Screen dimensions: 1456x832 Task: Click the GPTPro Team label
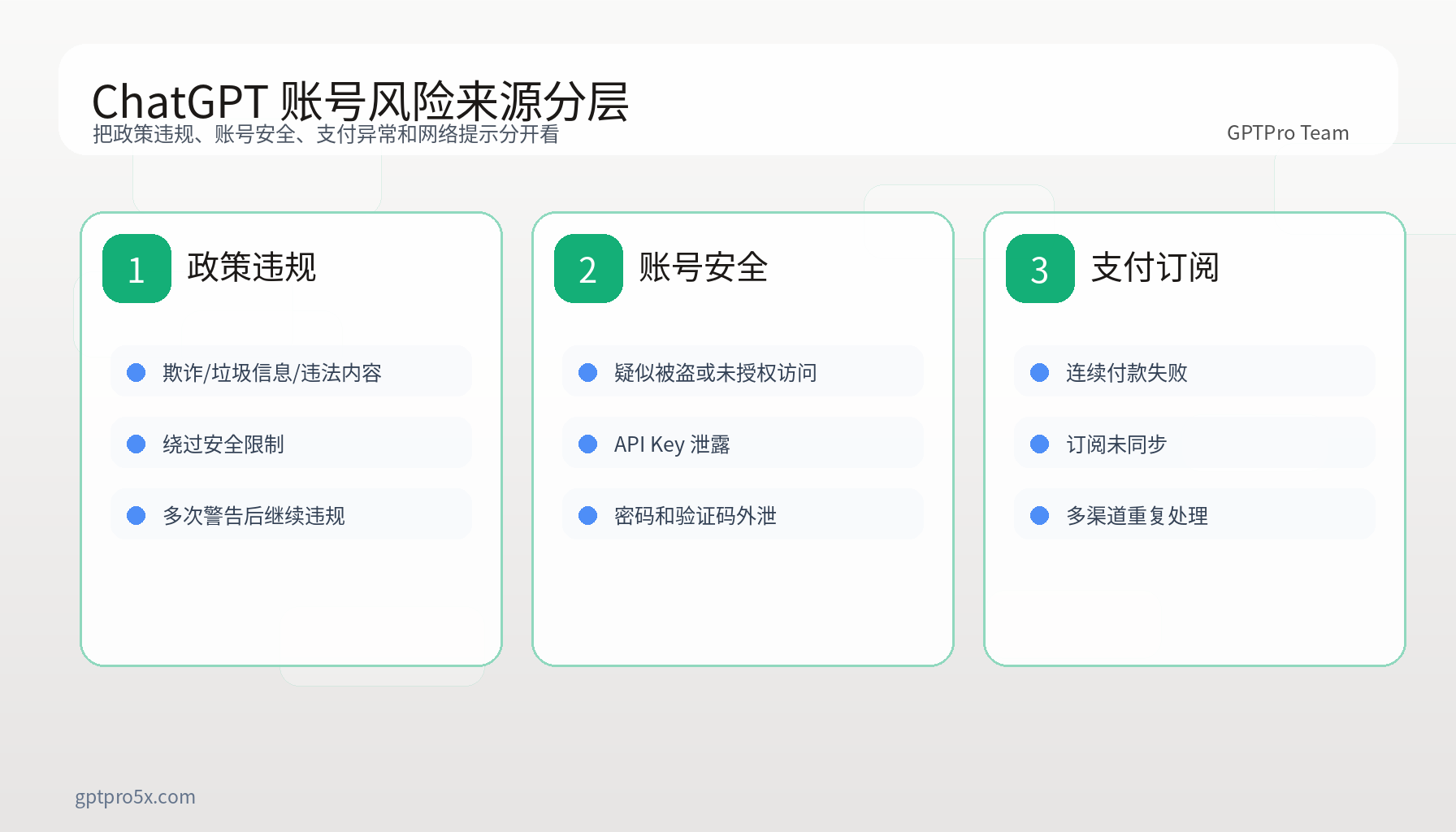(x=1288, y=132)
